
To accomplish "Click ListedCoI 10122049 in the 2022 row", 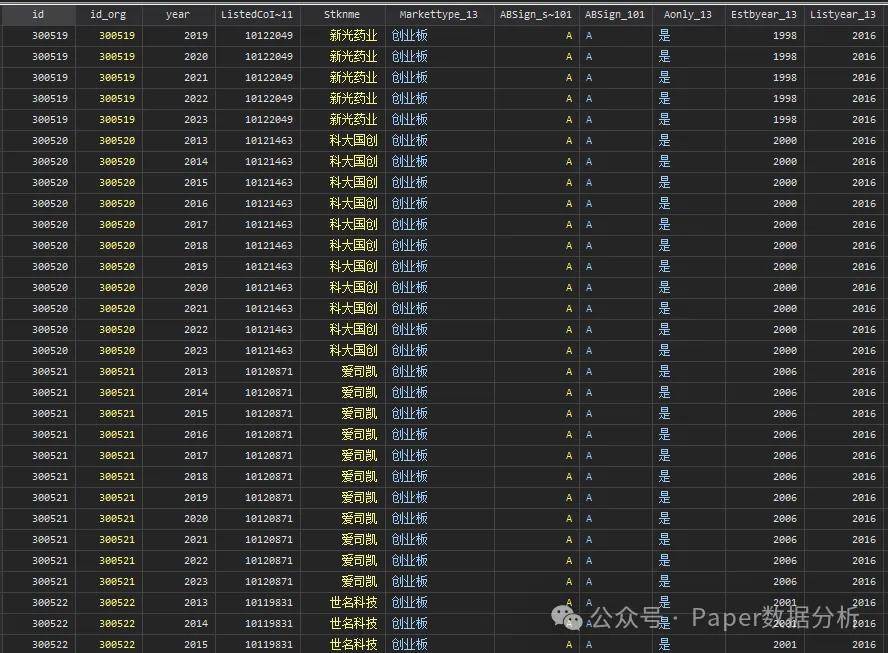I will (269, 99).
